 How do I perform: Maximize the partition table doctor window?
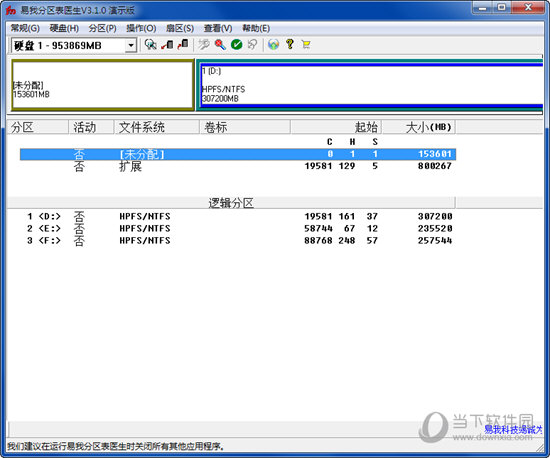(502, 7)
